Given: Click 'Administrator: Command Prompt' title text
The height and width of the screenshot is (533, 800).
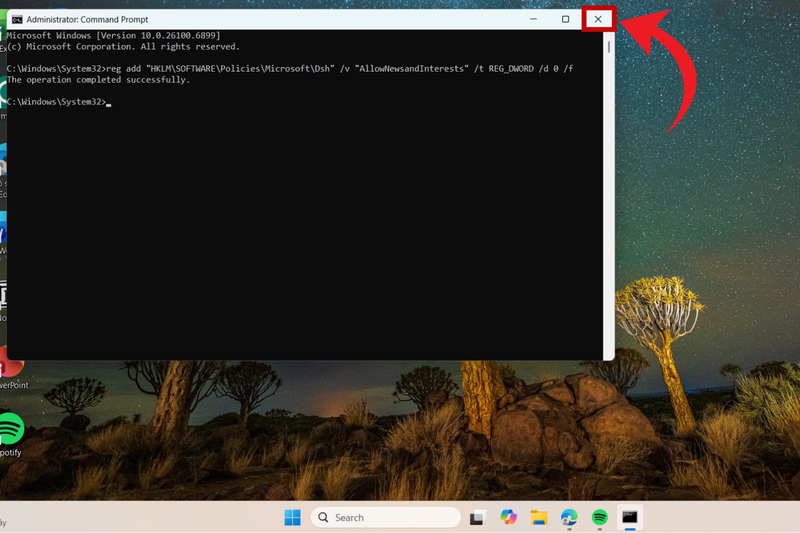Looking at the screenshot, I should 87,19.
